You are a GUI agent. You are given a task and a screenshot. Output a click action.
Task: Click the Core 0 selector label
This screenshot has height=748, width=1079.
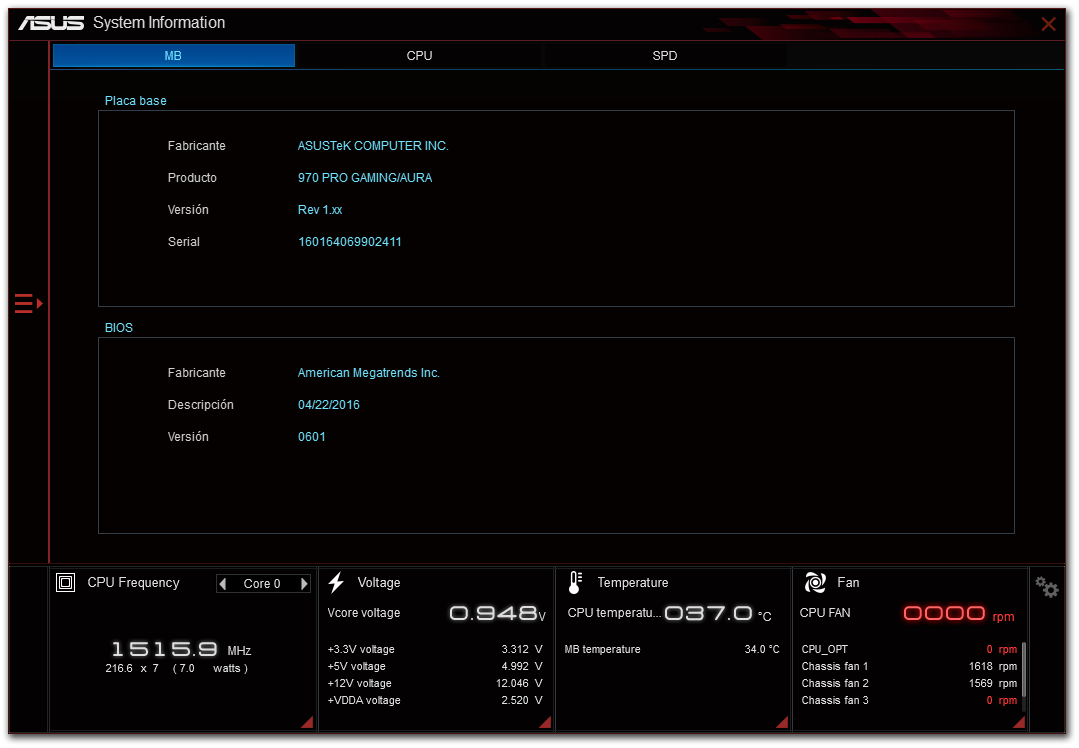tap(262, 584)
